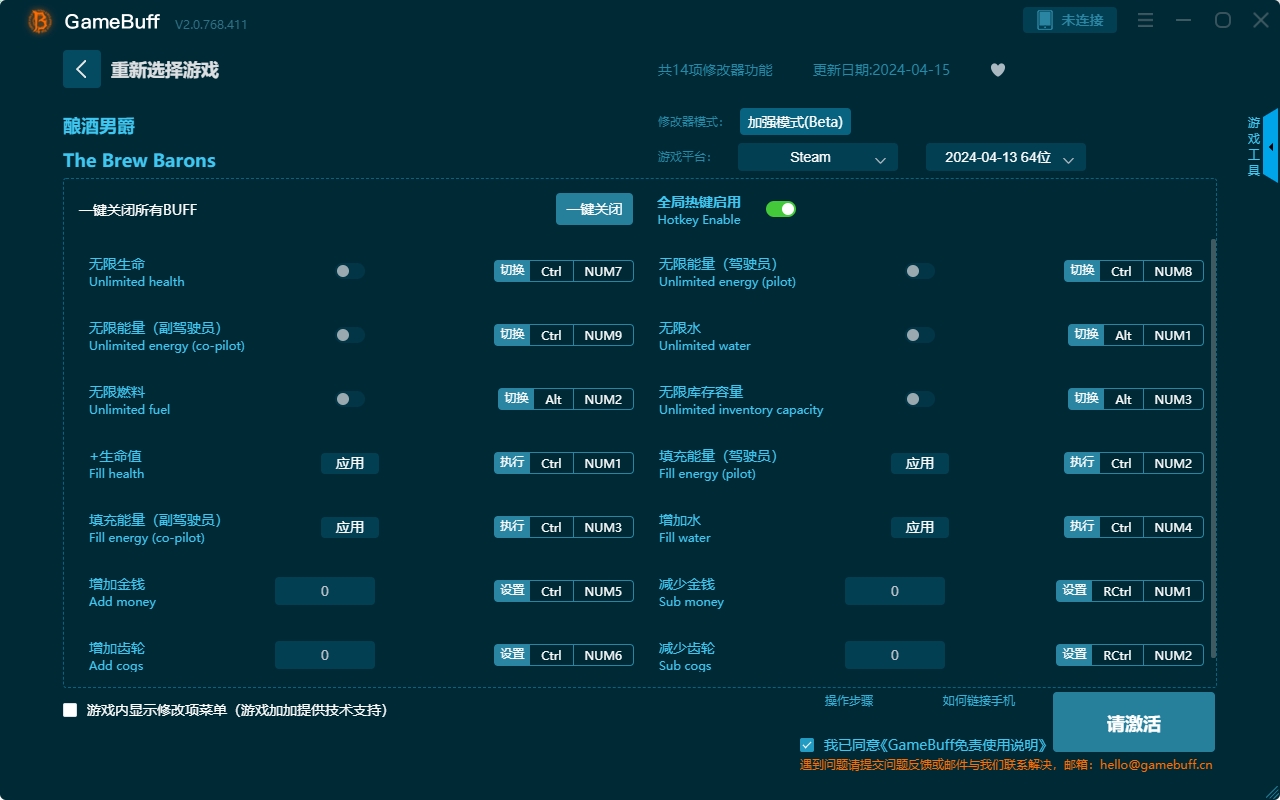
Task: Click NUM4 key for Fill water
Action: [x=1173, y=527]
